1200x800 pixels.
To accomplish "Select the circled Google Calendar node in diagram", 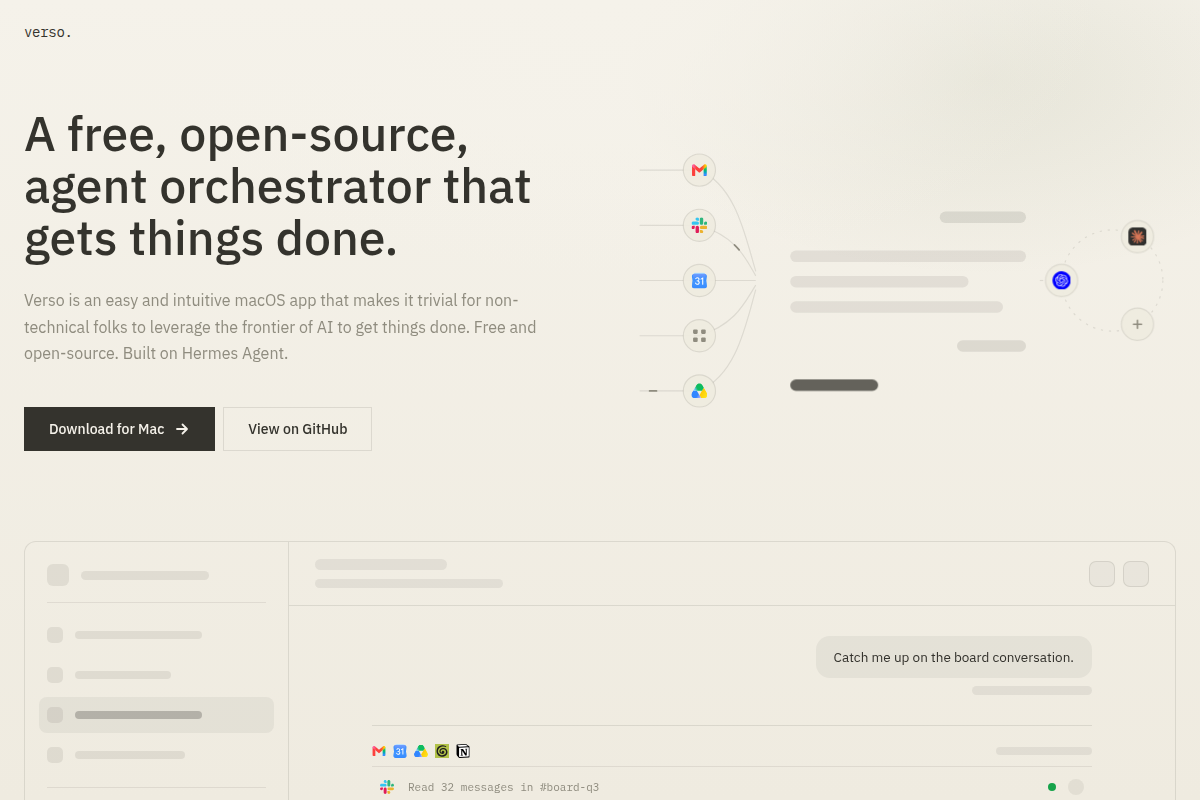I will coord(699,280).
